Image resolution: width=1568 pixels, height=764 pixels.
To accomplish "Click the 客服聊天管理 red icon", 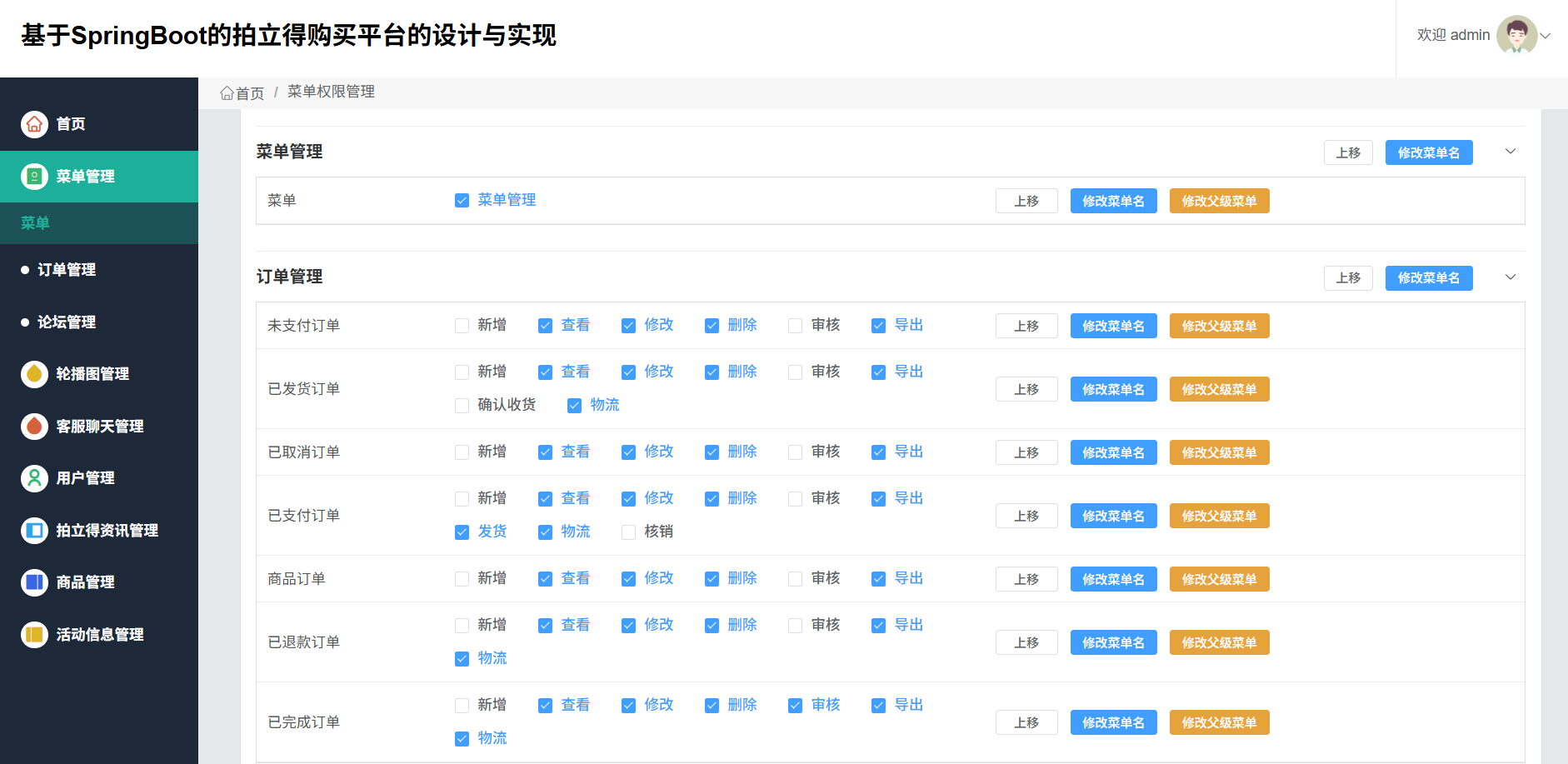I will click(x=34, y=427).
